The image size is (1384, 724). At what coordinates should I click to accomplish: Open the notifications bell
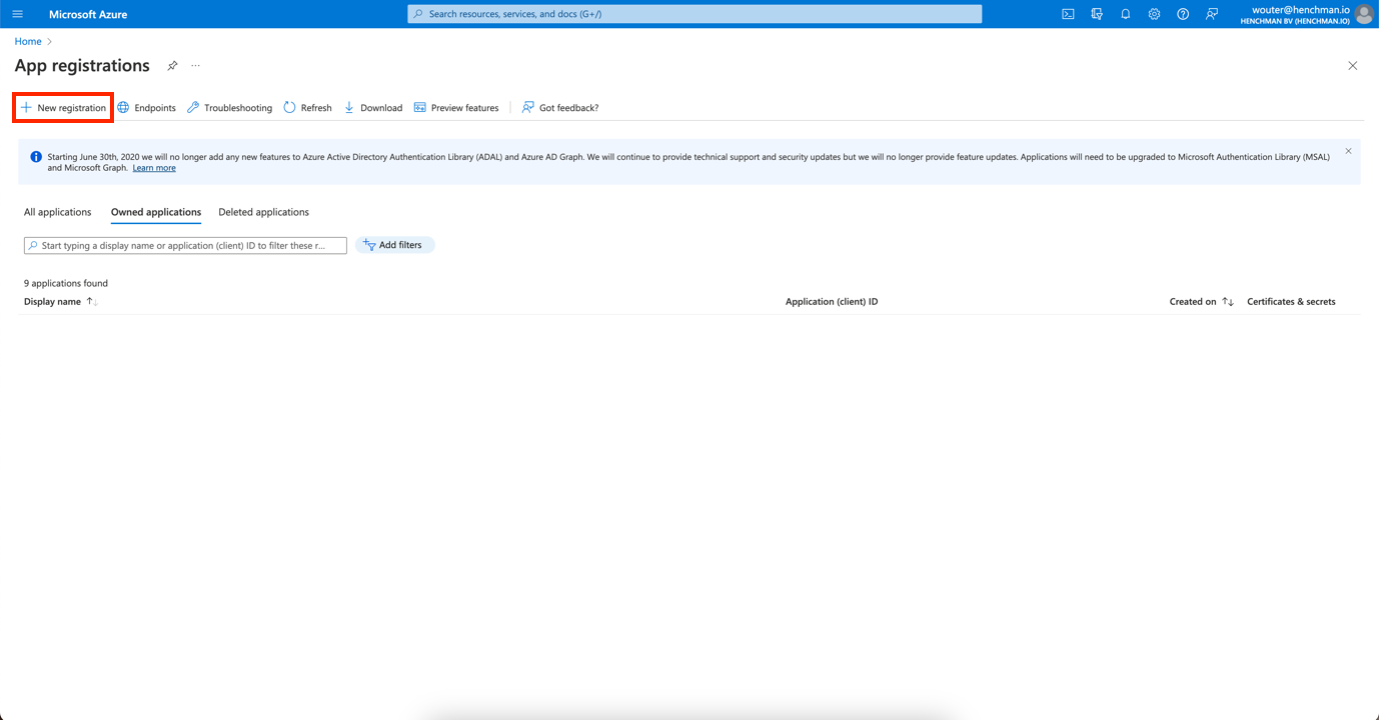[1125, 14]
